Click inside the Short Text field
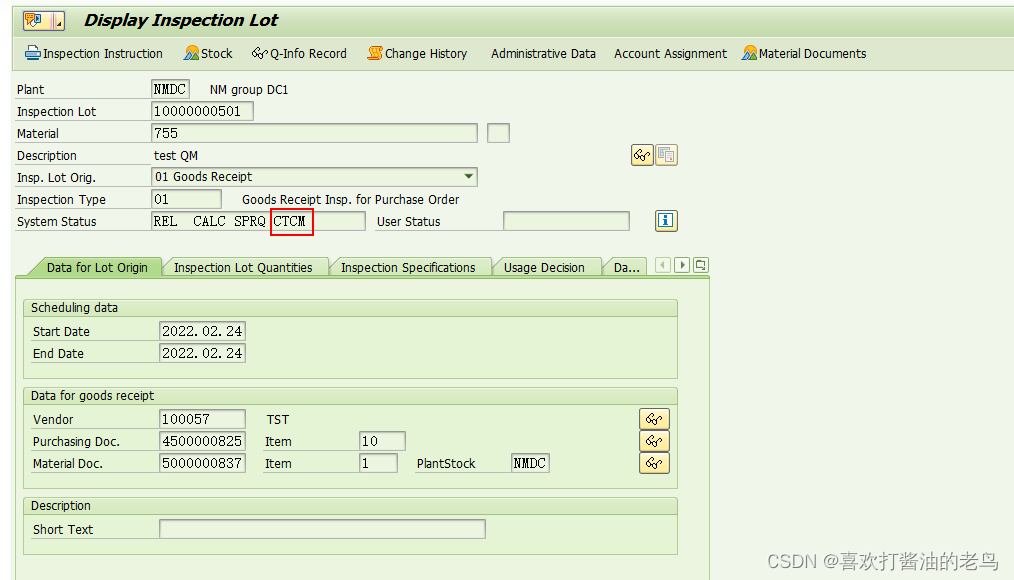1014x580 pixels. click(322, 529)
